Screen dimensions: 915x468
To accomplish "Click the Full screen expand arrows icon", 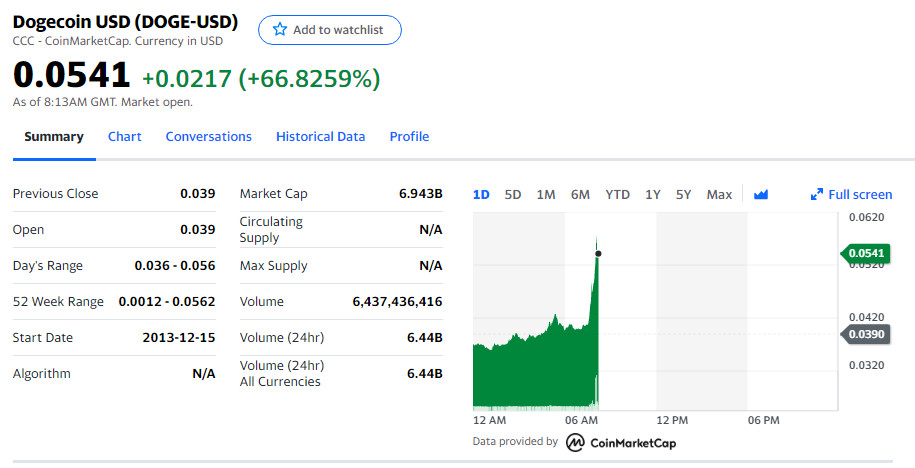I will pos(816,194).
